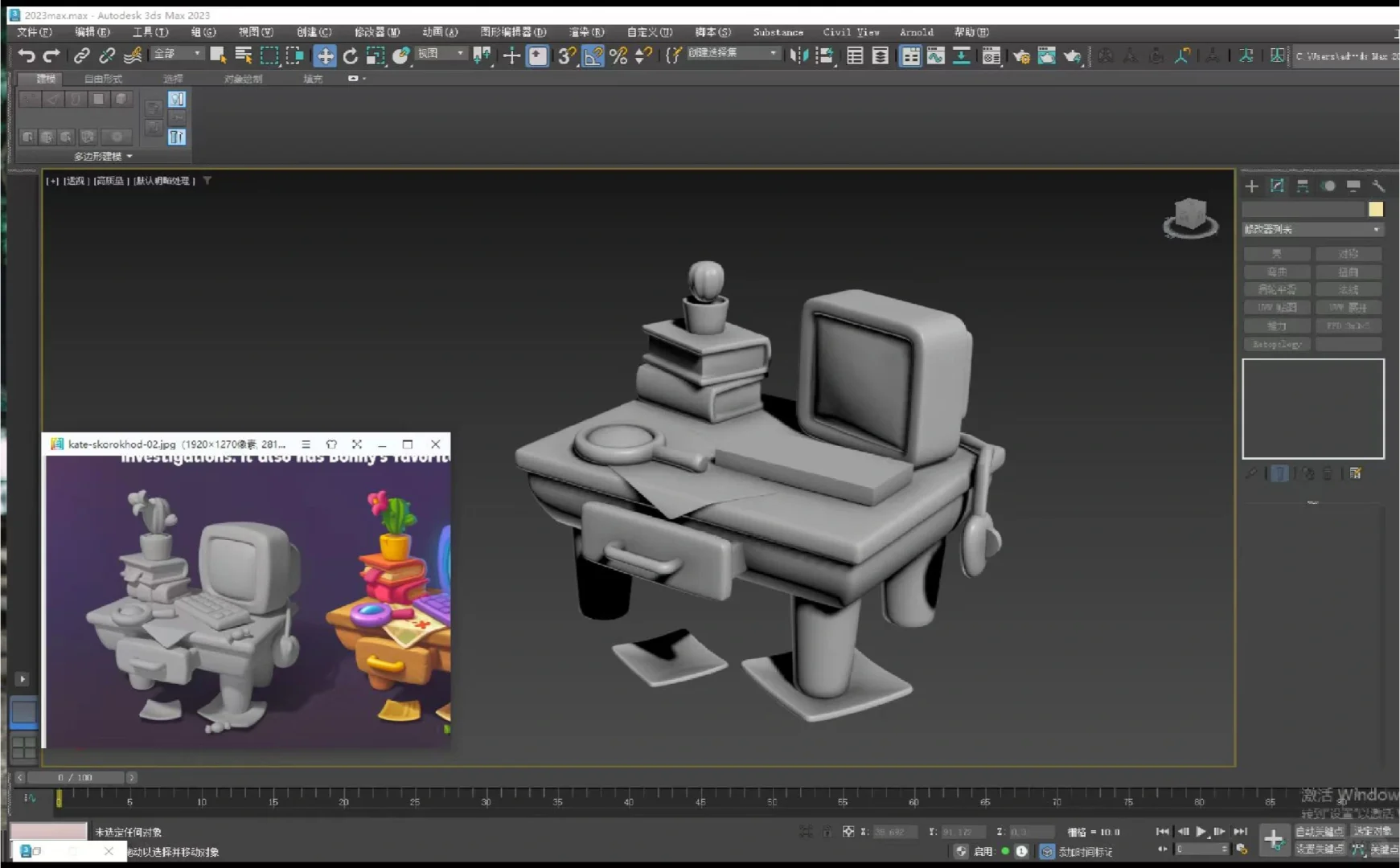
Task: Click the Rotate tool icon
Action: coord(351,56)
